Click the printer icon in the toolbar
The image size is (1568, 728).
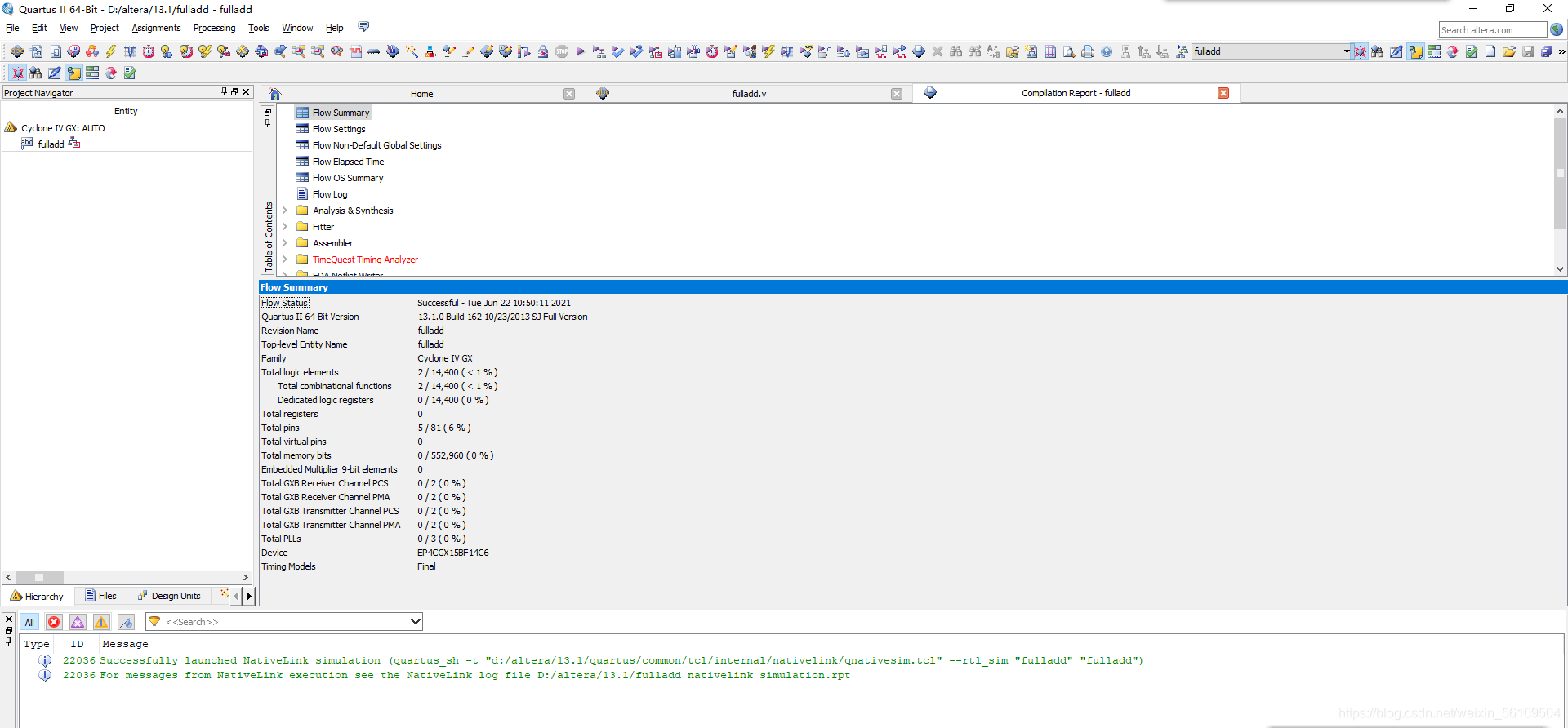pos(1088,51)
